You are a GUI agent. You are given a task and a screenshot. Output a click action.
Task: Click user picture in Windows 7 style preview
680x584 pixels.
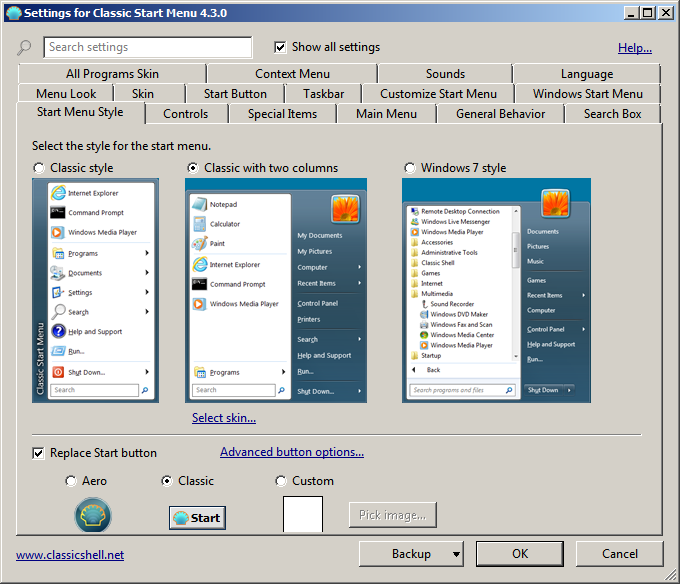click(555, 203)
